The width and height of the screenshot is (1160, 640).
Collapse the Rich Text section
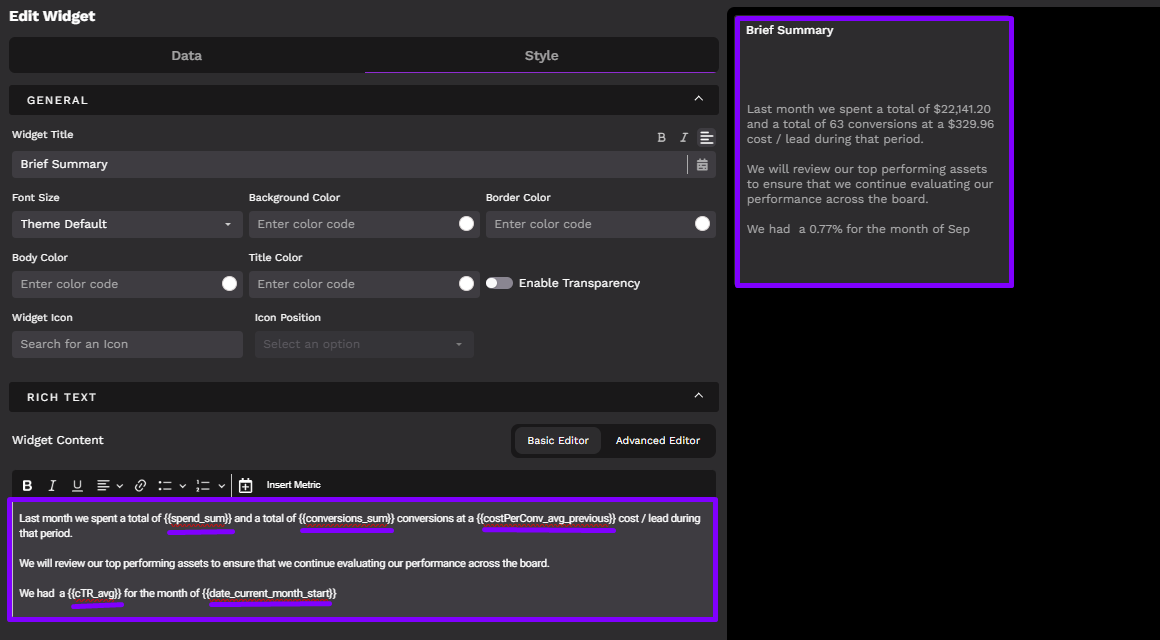click(x=698, y=396)
